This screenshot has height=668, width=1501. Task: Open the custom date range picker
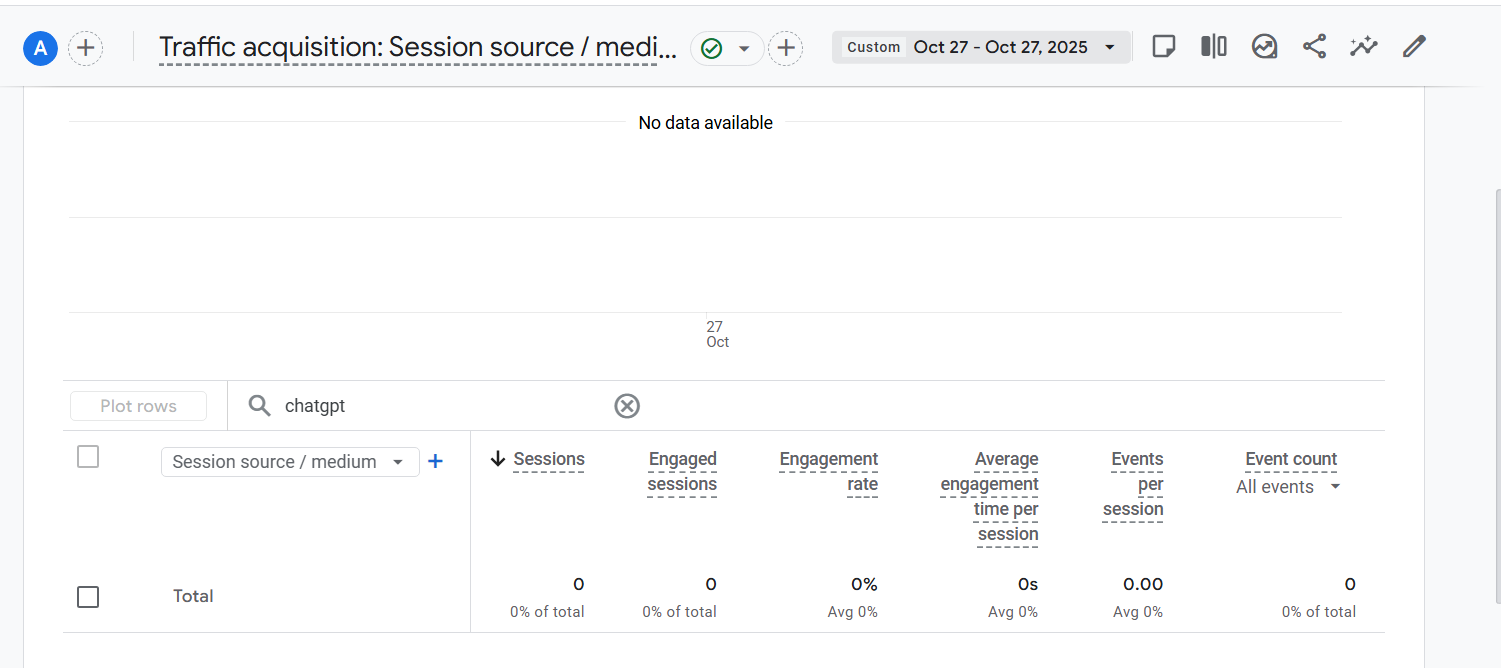point(981,47)
